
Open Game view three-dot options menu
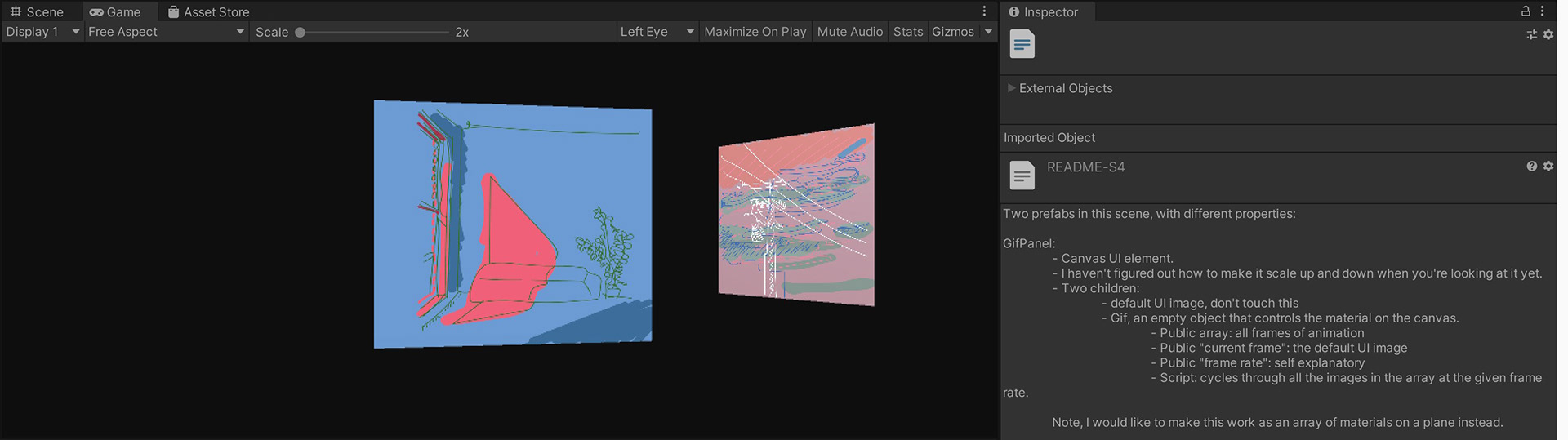pos(984,11)
